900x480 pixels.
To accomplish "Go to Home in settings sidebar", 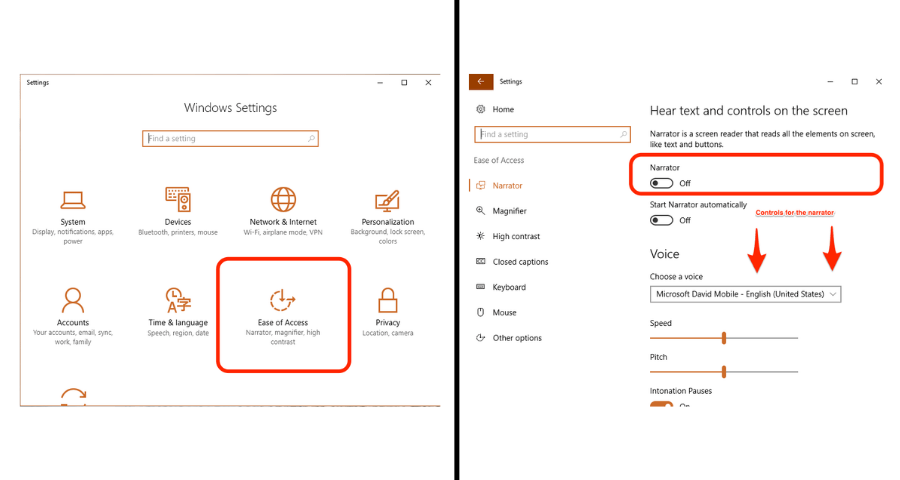I will (x=503, y=109).
